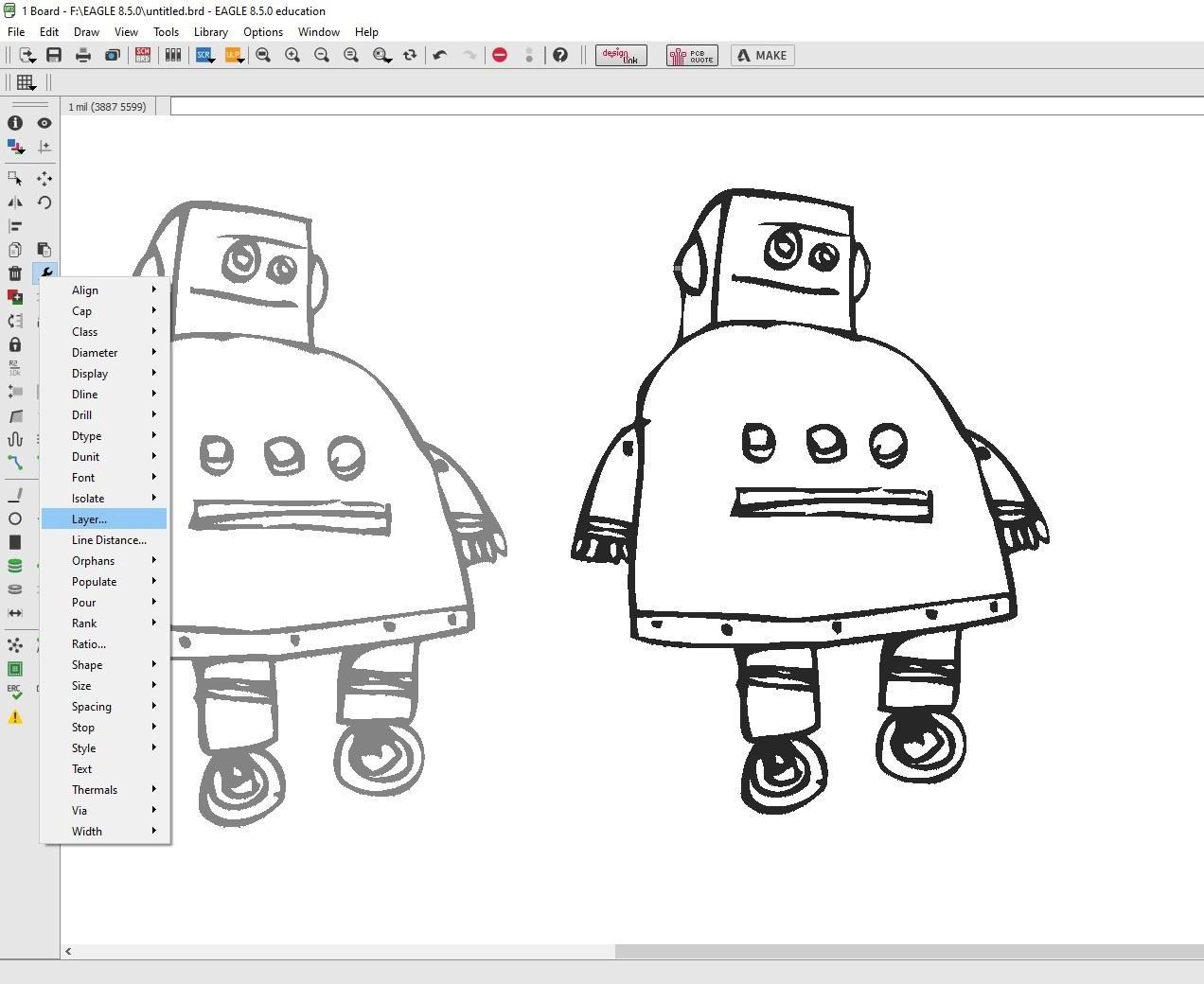Select the Info tool
This screenshot has height=984, width=1204.
click(15, 123)
